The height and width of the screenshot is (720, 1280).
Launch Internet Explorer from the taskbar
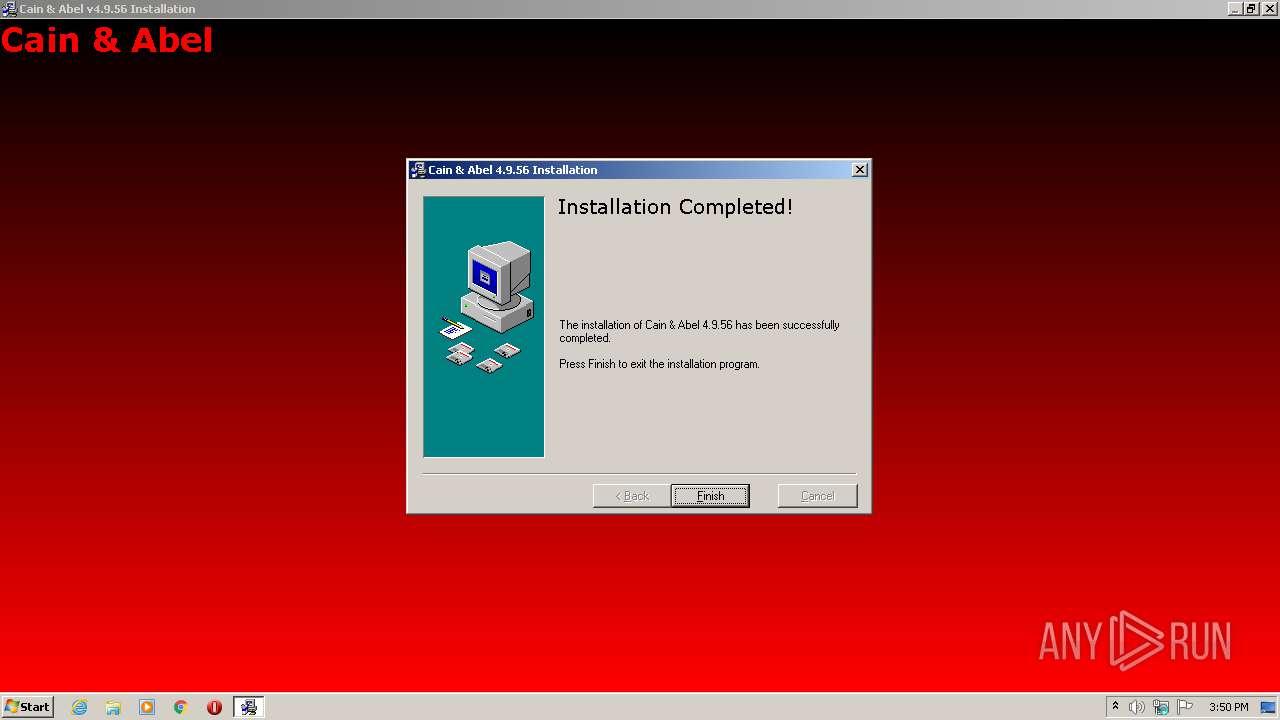pos(79,707)
